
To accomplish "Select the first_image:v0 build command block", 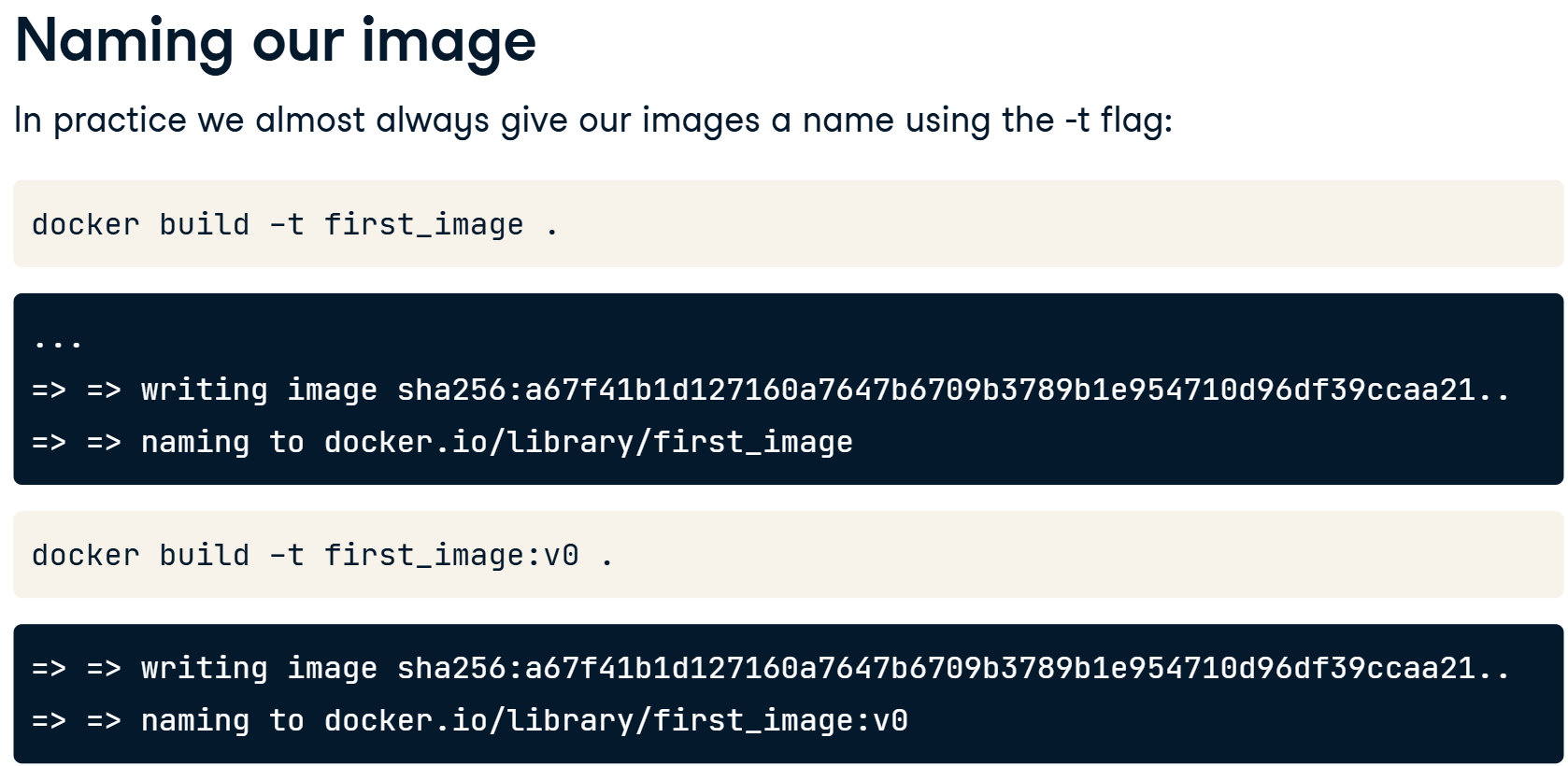I will (788, 555).
